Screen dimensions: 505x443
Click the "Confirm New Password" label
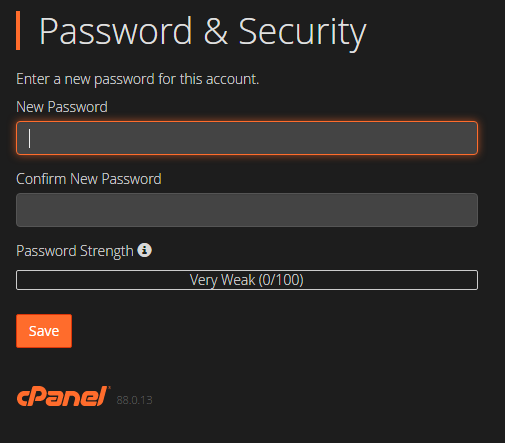(89, 179)
